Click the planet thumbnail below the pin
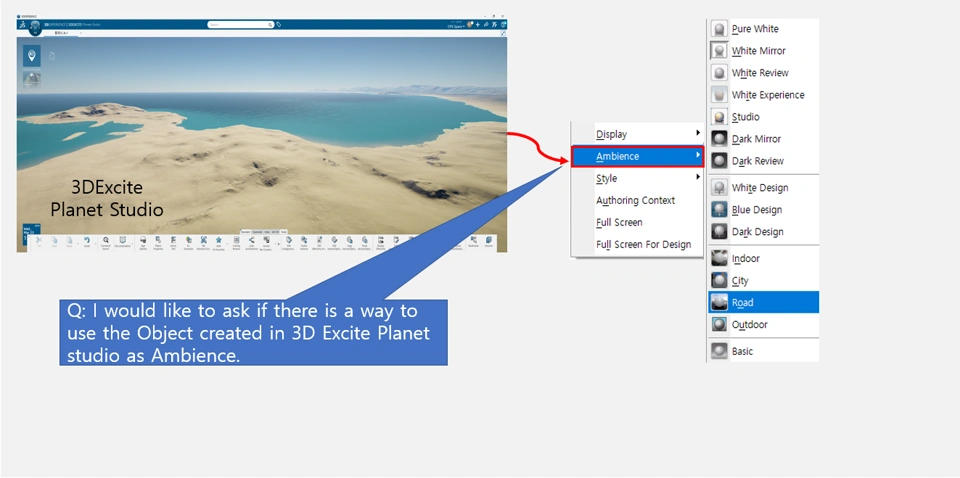The image size is (960, 478). click(32, 80)
